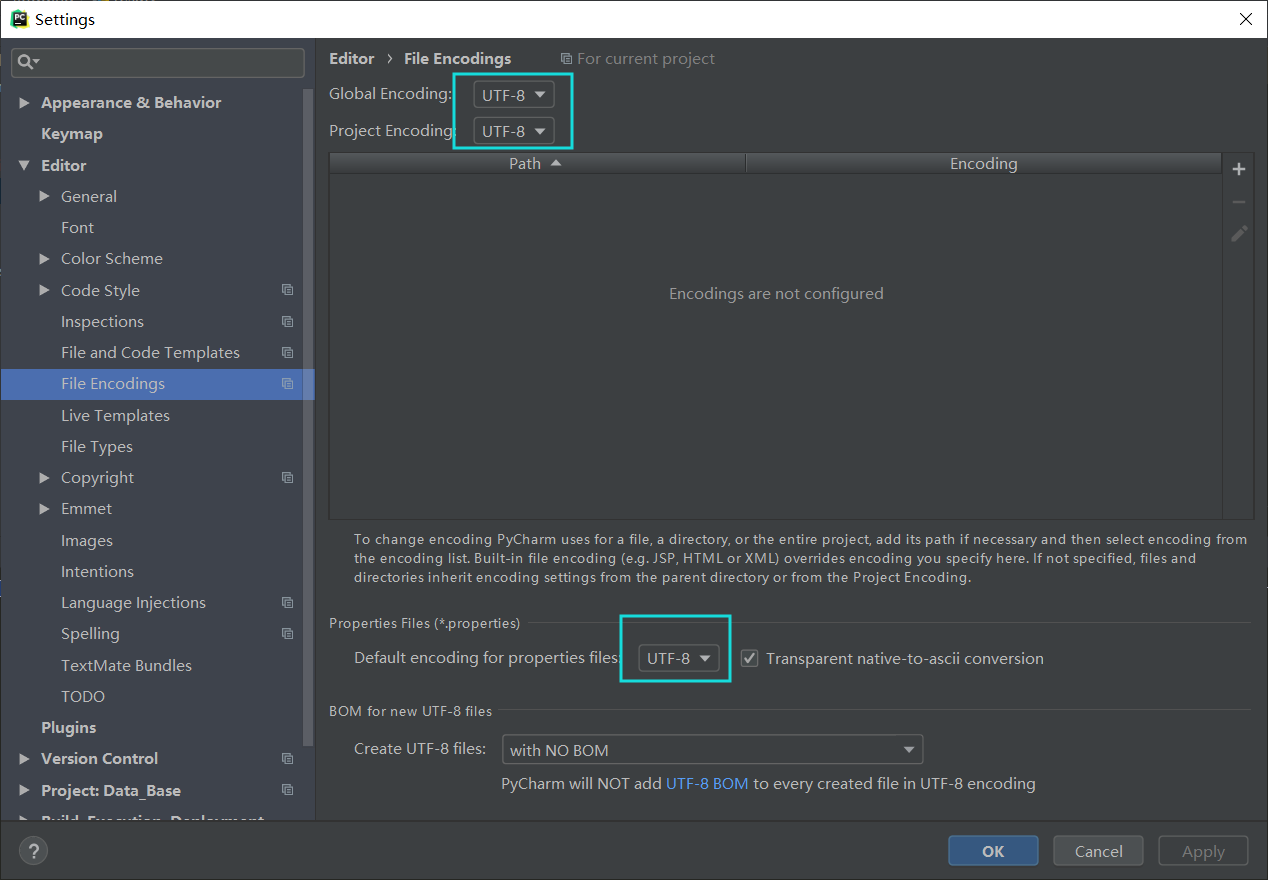Click project-level icon next to Version Control
The image size is (1268, 880).
click(x=288, y=758)
